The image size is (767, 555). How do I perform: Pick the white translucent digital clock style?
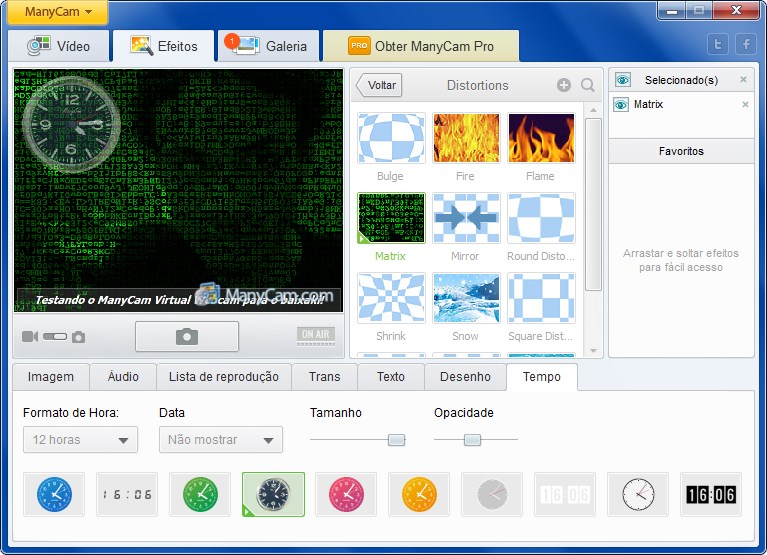[565, 494]
